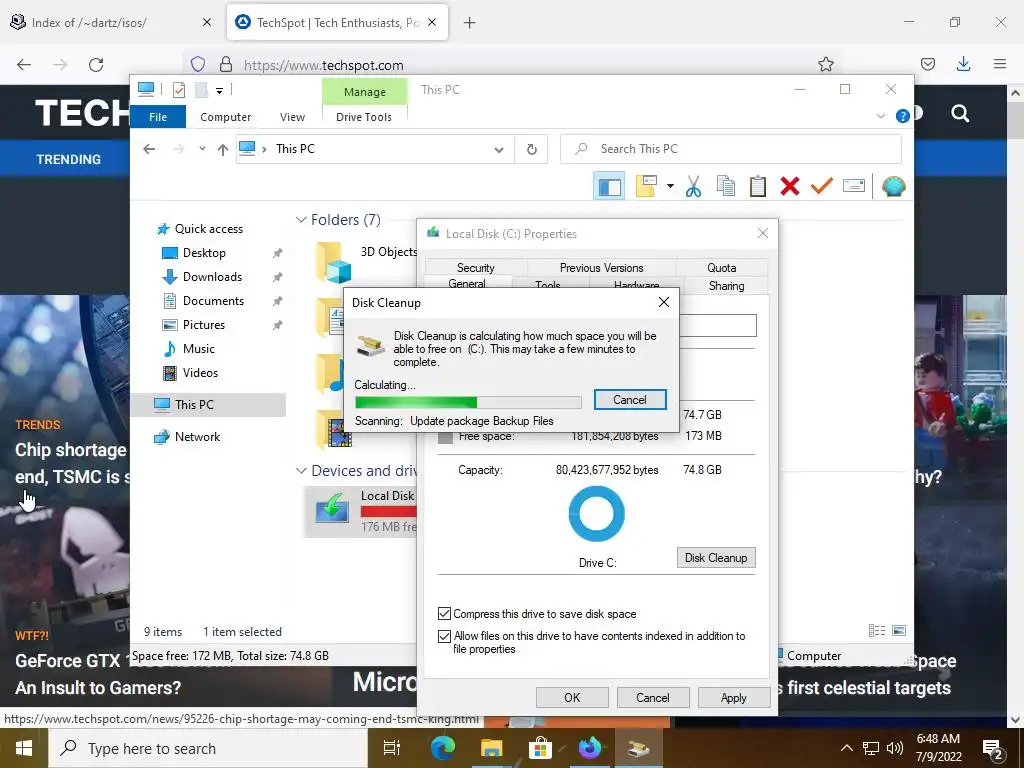Viewport: 1024px width, 768px height.
Task: Open new Firefox tab with plus button
Action: [x=470, y=23]
